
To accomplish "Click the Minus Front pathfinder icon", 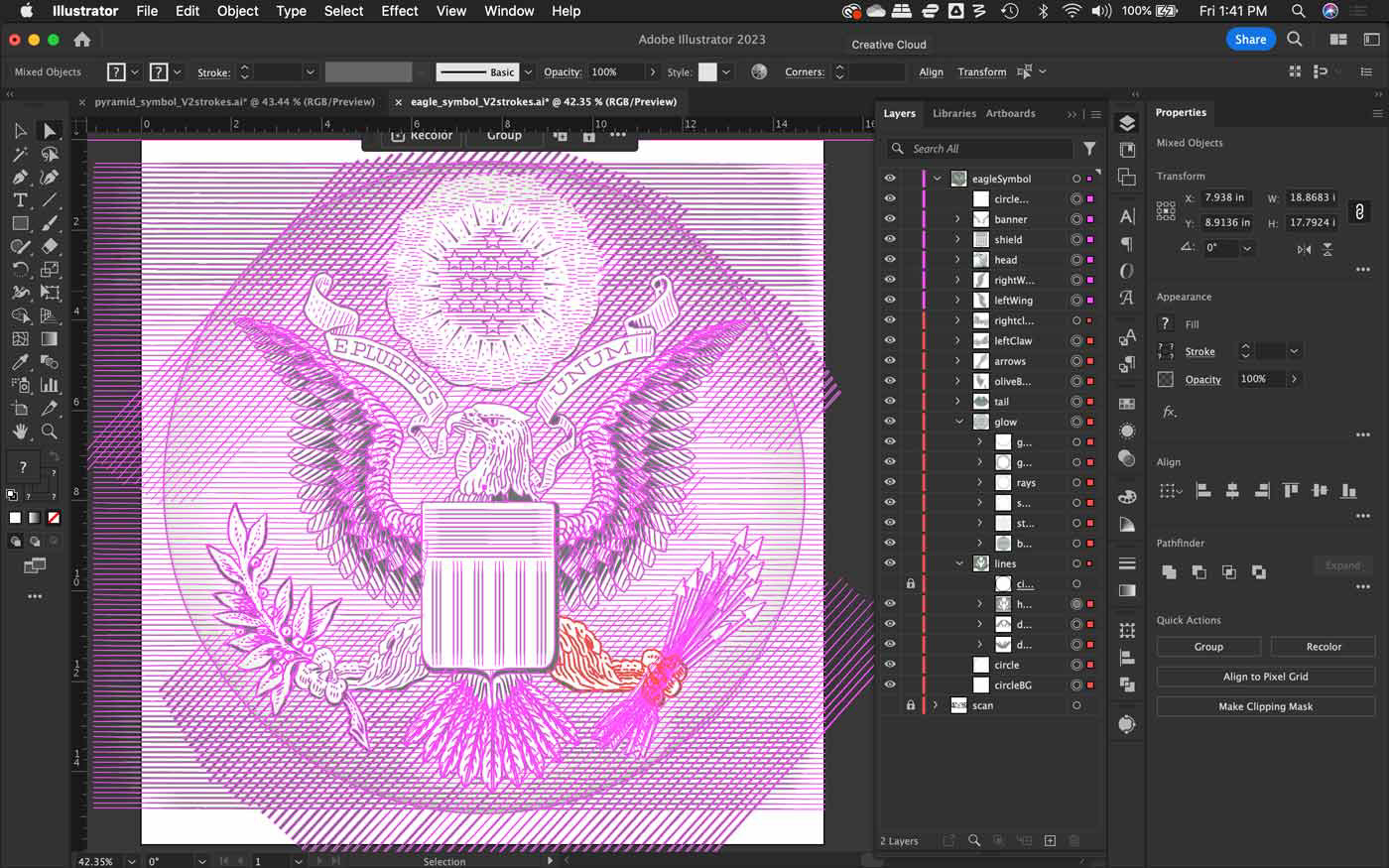I will 1199,572.
